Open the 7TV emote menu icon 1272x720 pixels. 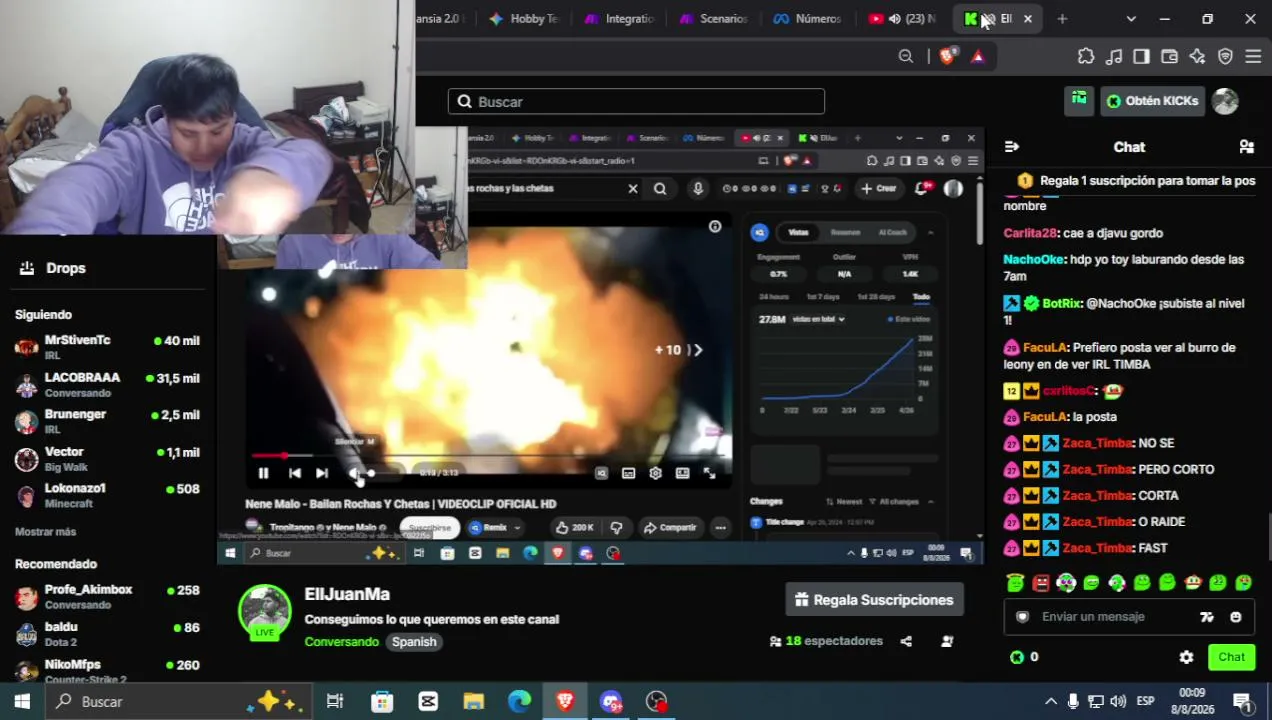(x=1207, y=617)
